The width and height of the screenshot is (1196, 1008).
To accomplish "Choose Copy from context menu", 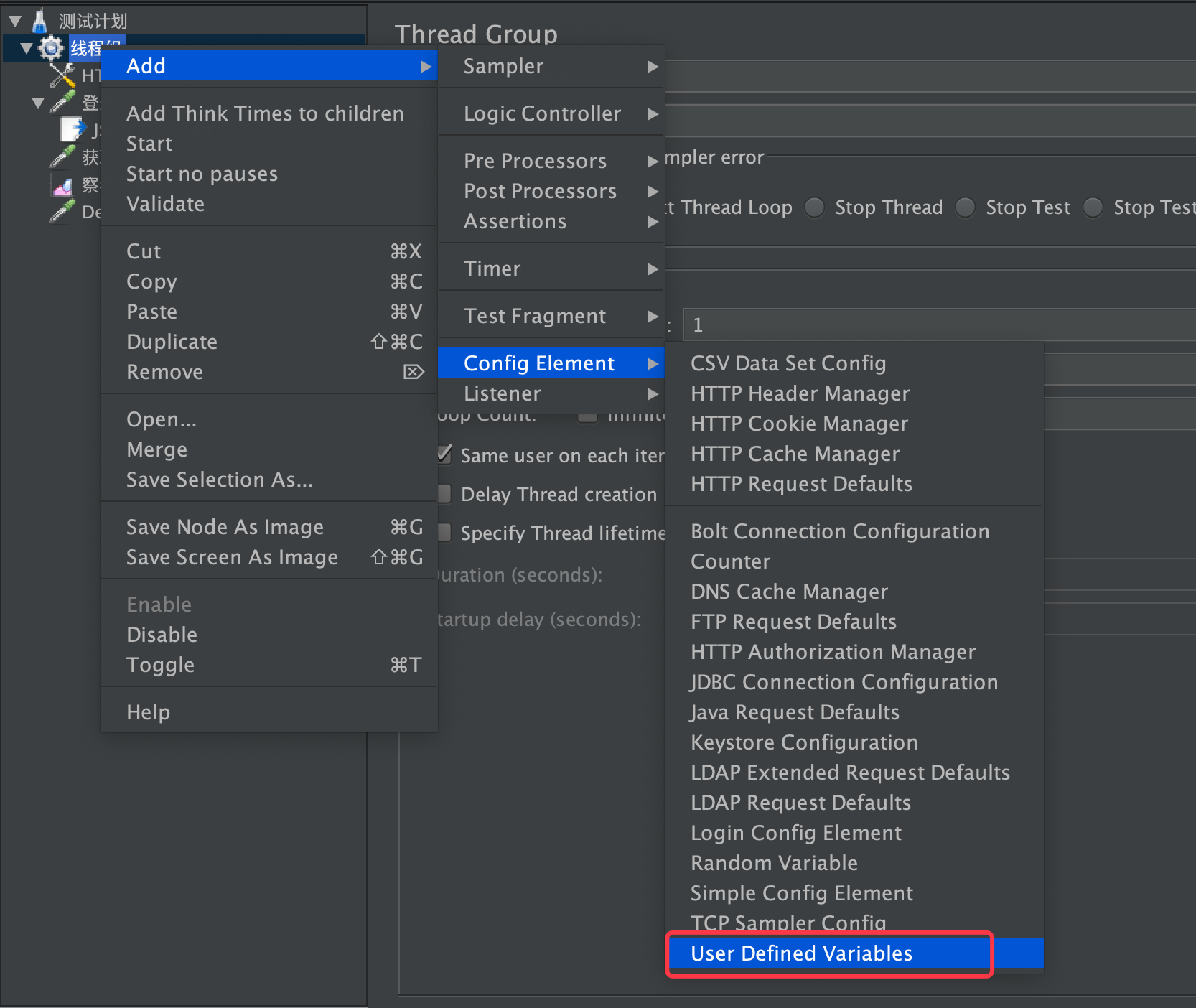I will [x=269, y=281].
